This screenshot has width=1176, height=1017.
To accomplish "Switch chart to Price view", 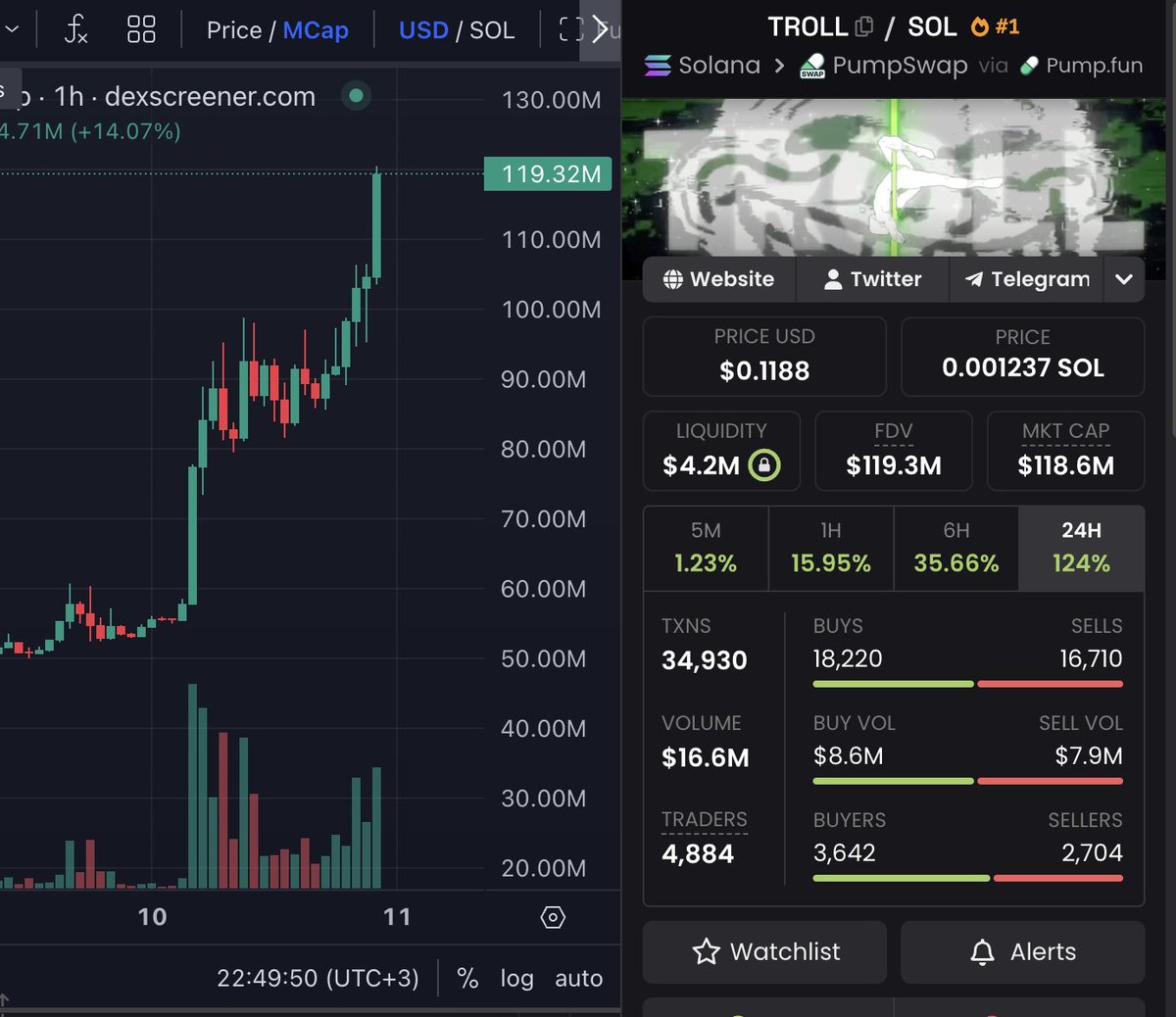I will [x=233, y=30].
